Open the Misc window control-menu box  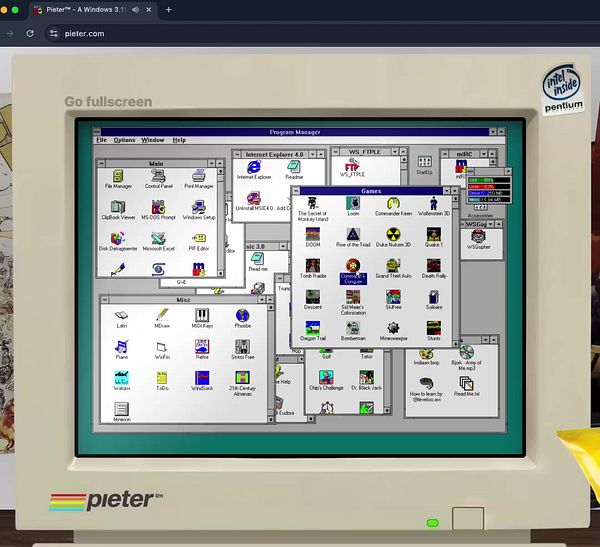[104, 299]
